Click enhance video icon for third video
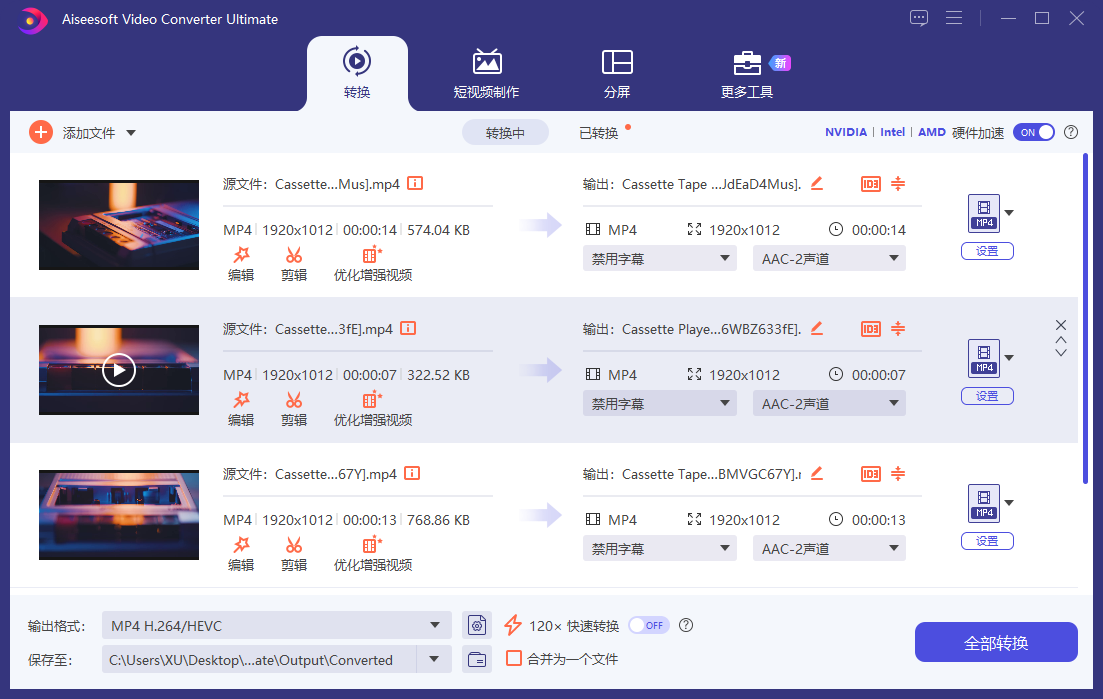The height and width of the screenshot is (699, 1103). pyautogui.click(x=372, y=546)
